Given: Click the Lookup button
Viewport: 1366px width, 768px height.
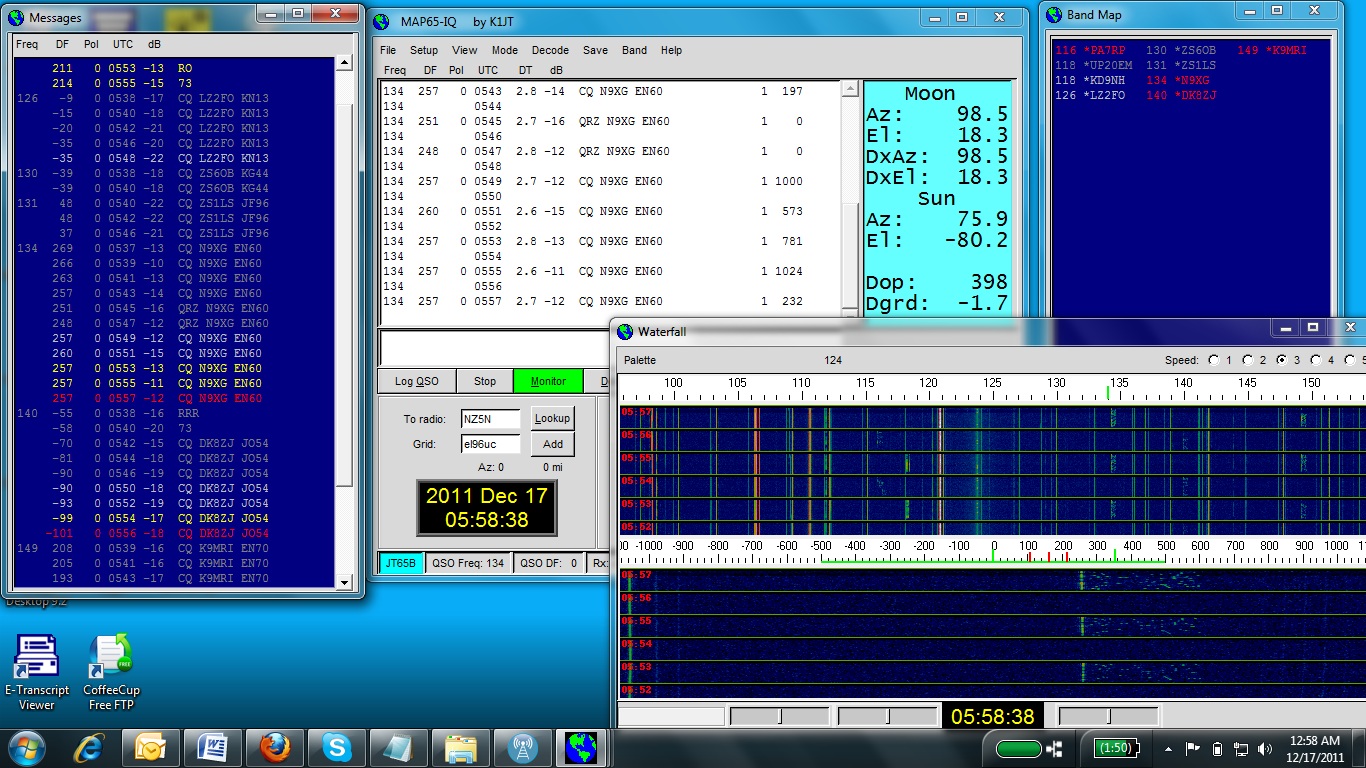Looking at the screenshot, I should [x=552, y=419].
